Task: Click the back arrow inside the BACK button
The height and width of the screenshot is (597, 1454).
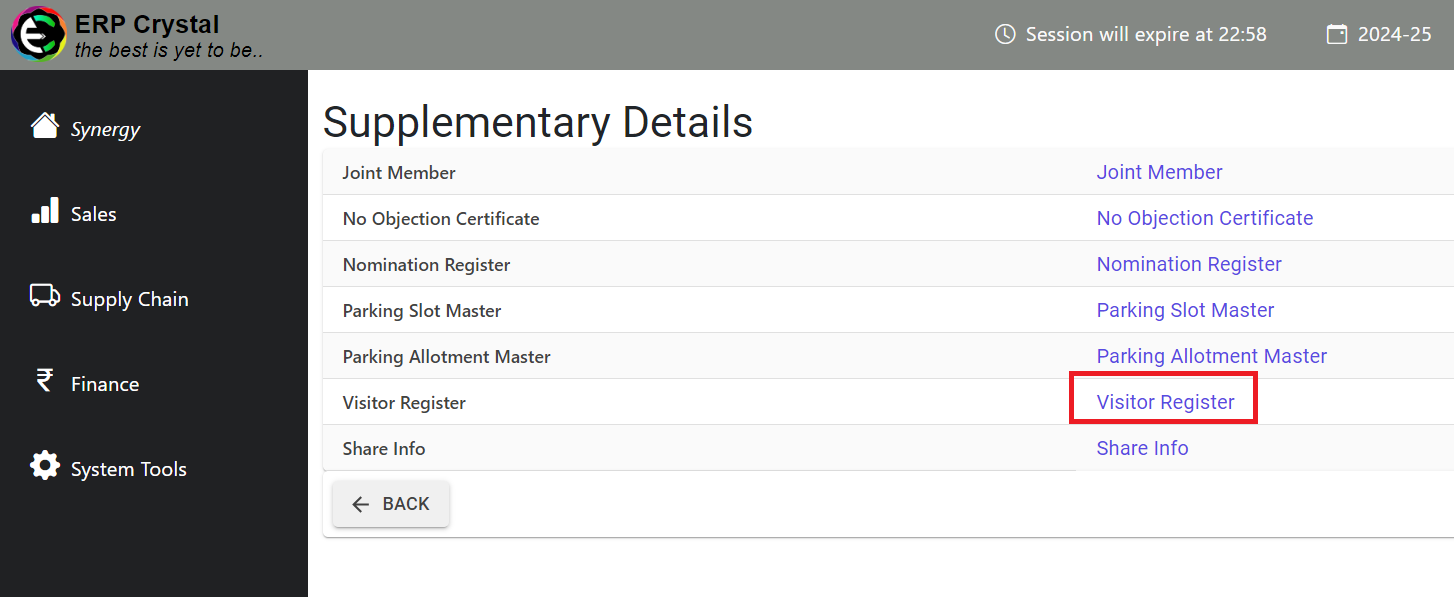Action: [x=361, y=504]
